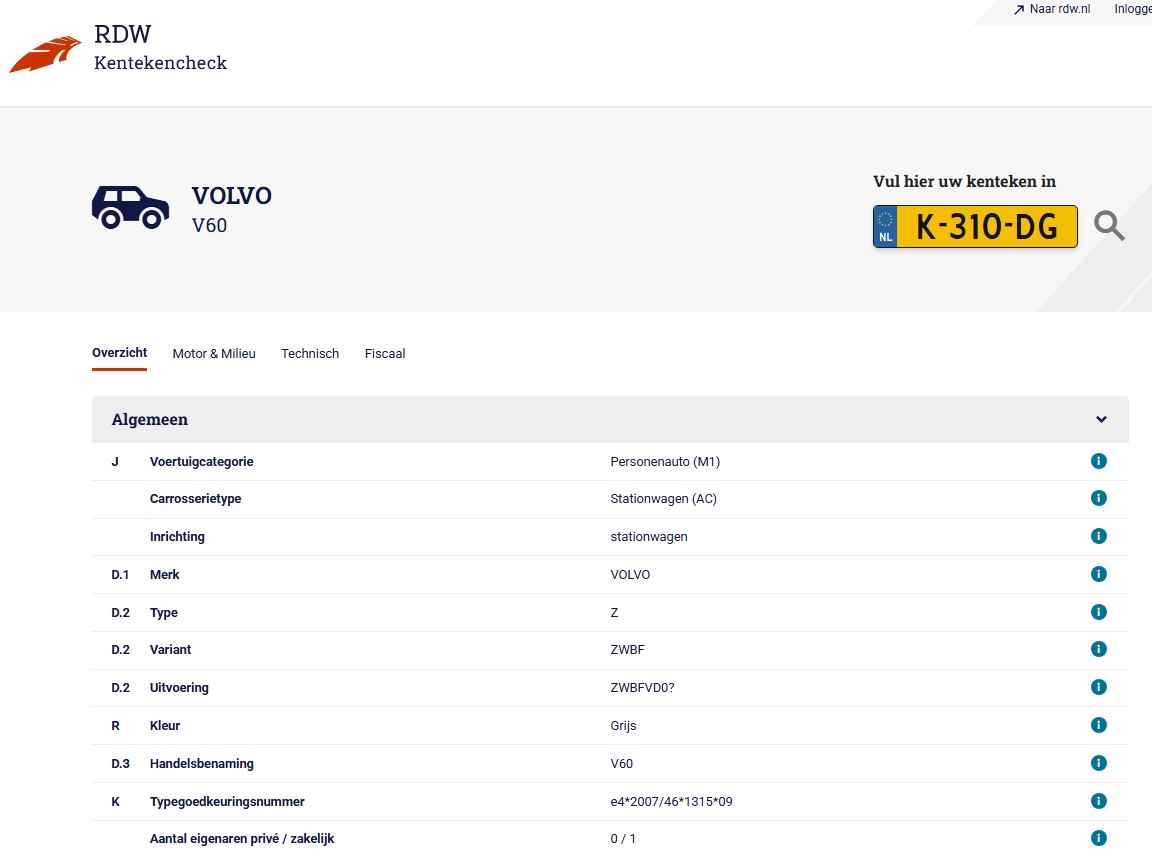Screen dimensions: 1152x860
Task: Select the Fiscaal tab
Action: (x=385, y=354)
